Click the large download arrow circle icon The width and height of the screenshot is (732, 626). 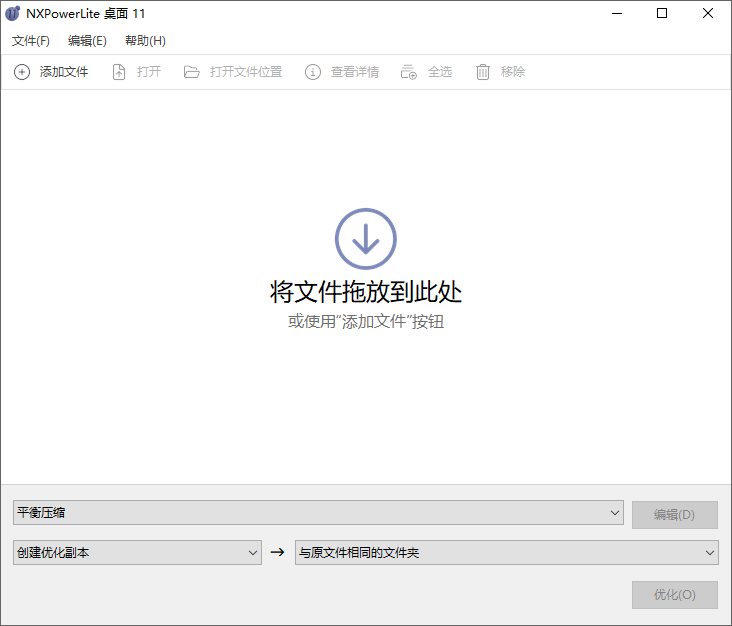pyautogui.click(x=366, y=239)
